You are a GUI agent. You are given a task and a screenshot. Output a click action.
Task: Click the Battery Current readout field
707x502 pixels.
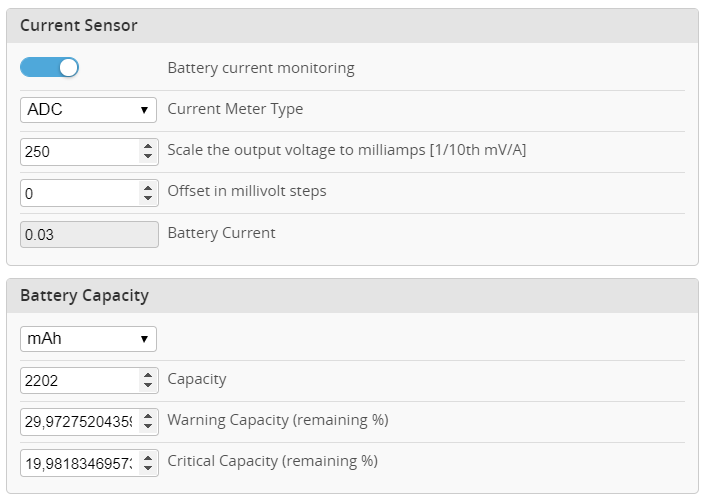point(89,233)
